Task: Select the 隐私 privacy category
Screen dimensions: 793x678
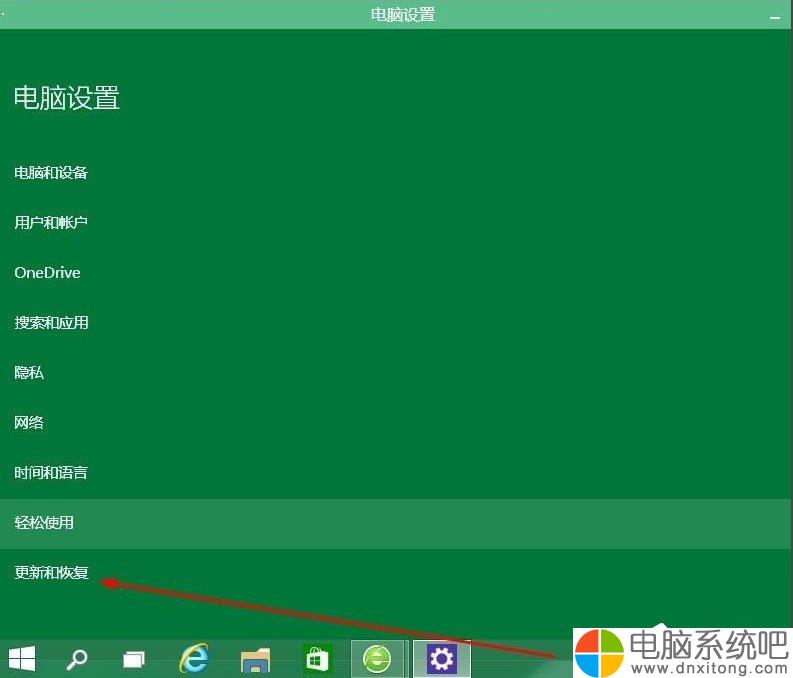Action: [29, 373]
